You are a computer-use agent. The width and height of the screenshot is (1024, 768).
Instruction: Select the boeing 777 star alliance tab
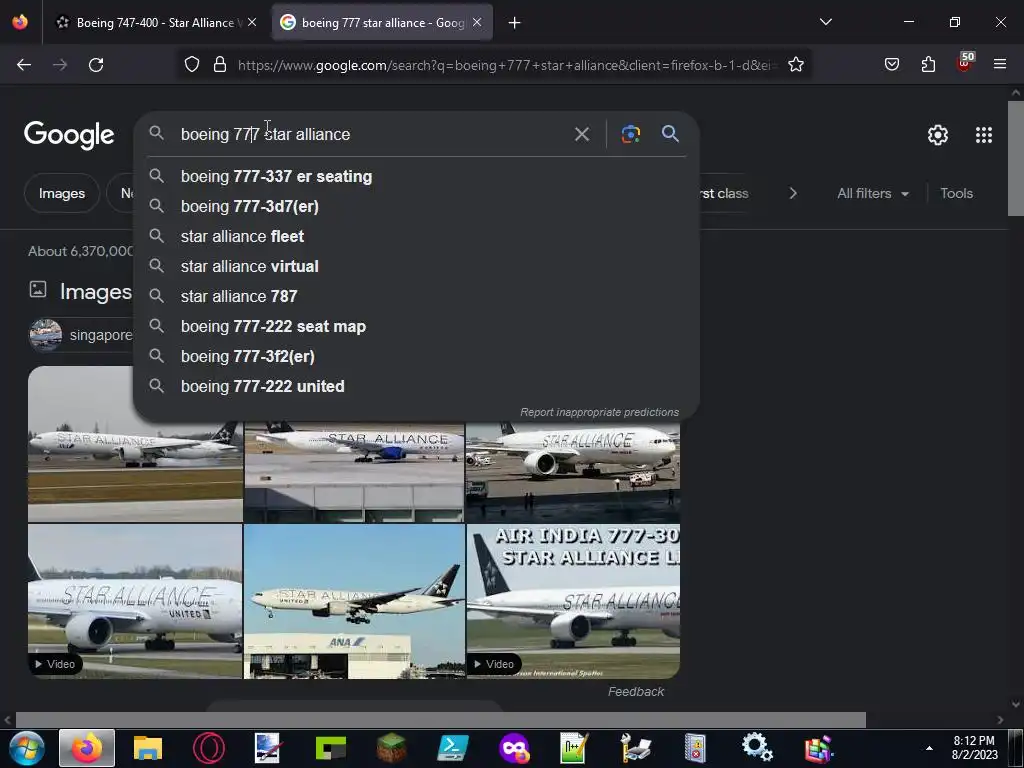coord(382,22)
